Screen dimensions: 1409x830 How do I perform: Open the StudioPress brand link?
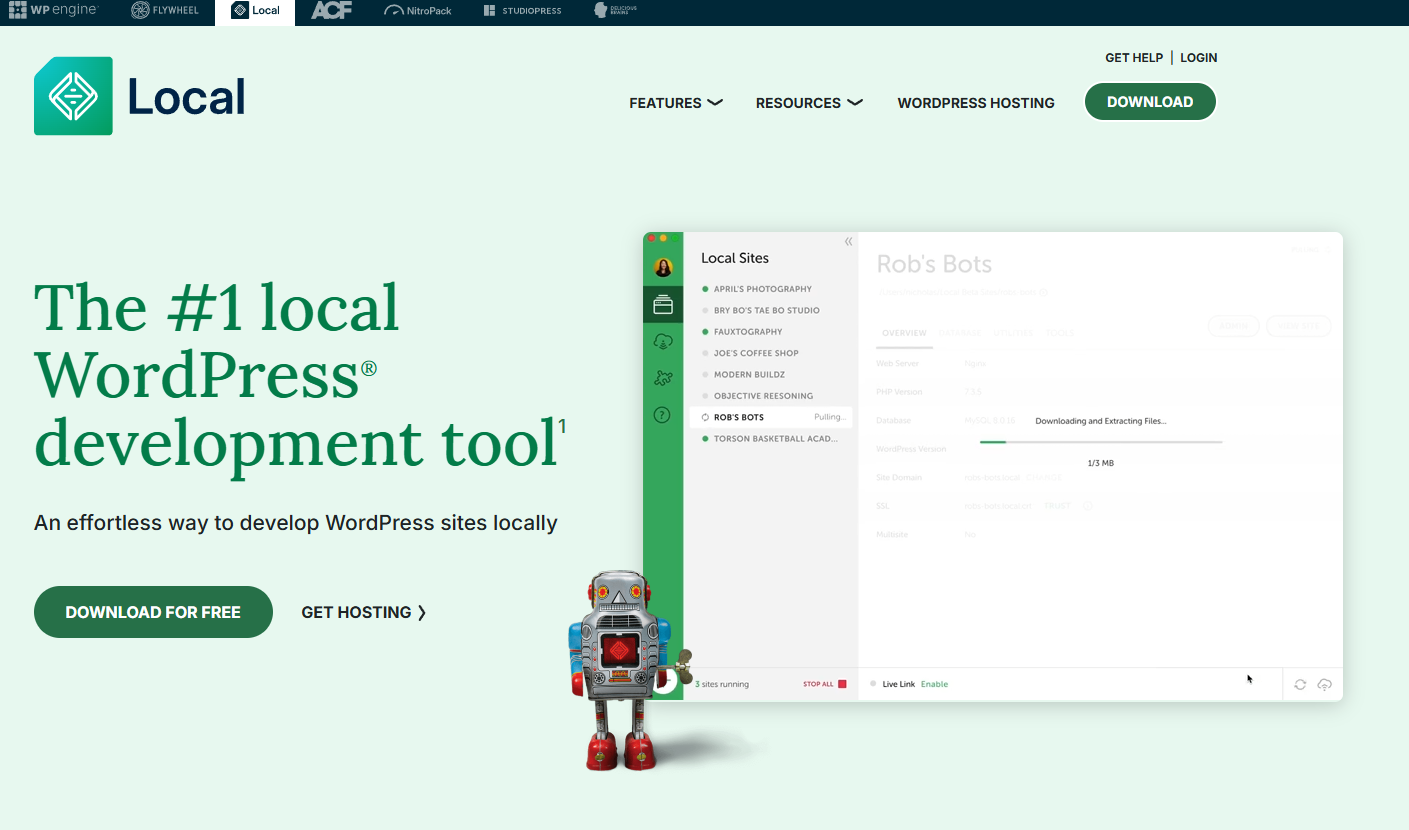coord(522,10)
